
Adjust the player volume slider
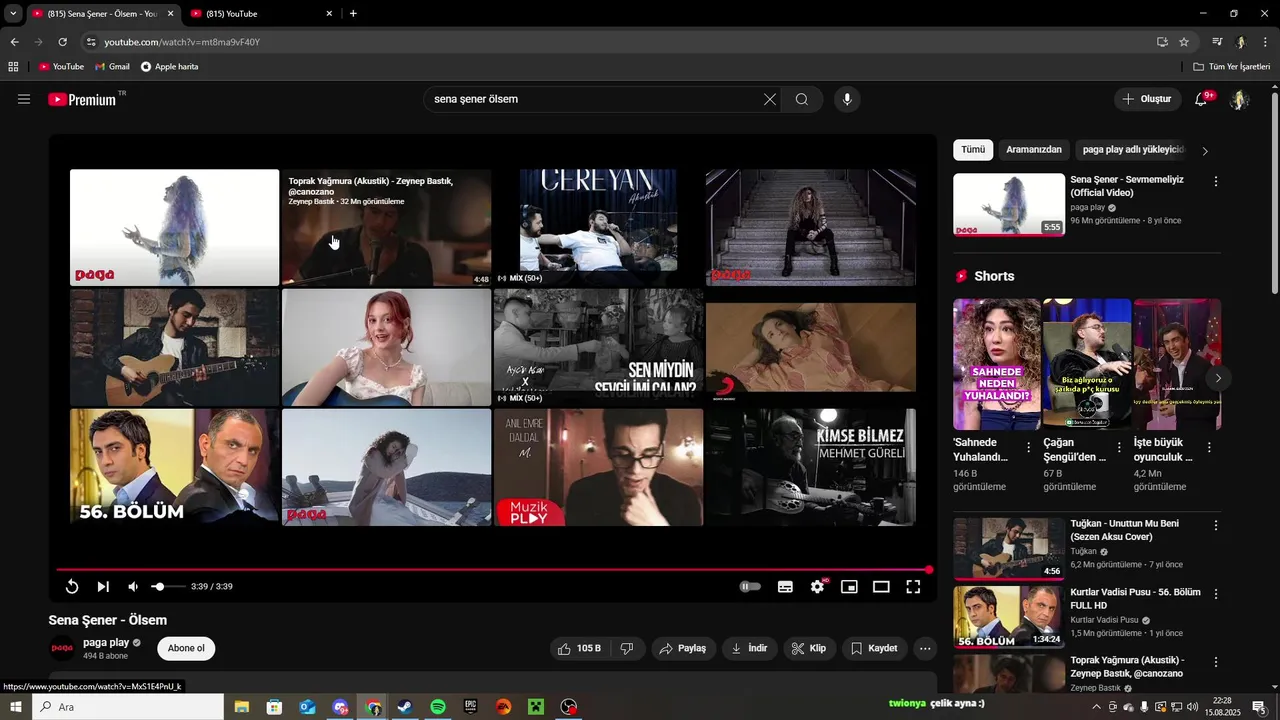coord(168,587)
